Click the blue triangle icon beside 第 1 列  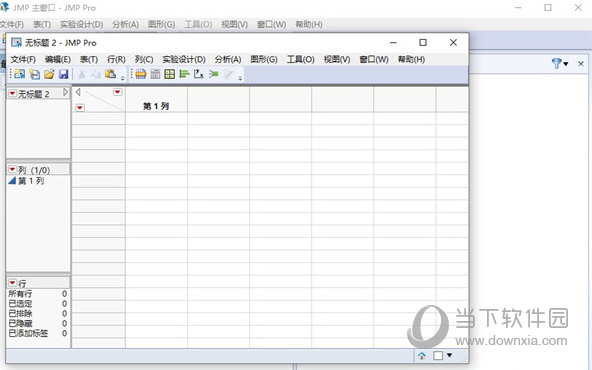click(x=12, y=180)
